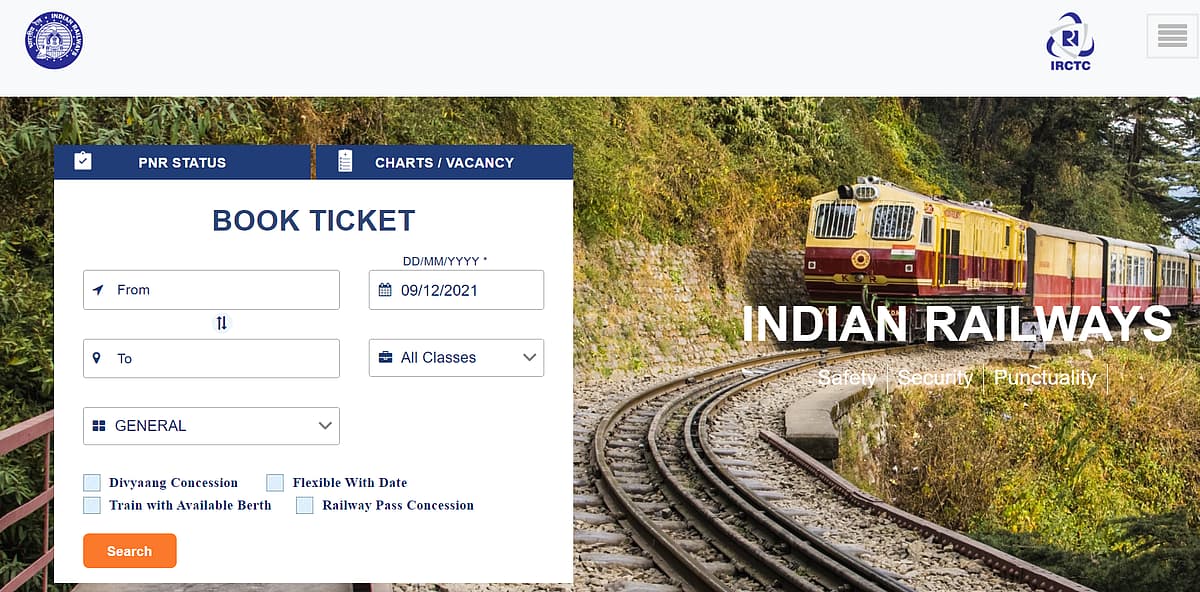Viewport: 1200px width, 592px height.
Task: Click the berth icon beside All Classes
Action: (x=386, y=357)
